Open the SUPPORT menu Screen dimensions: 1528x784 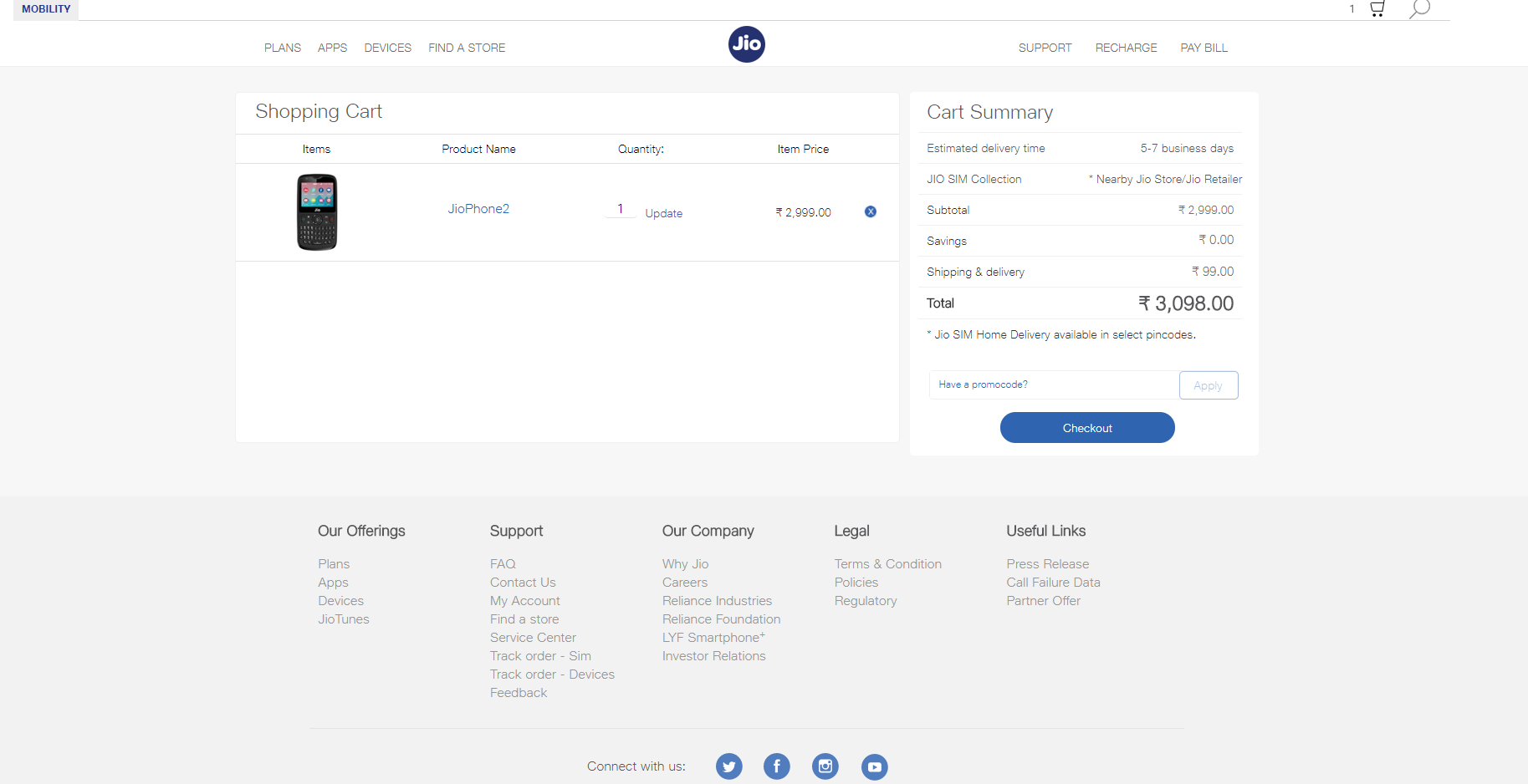pyautogui.click(x=1045, y=48)
